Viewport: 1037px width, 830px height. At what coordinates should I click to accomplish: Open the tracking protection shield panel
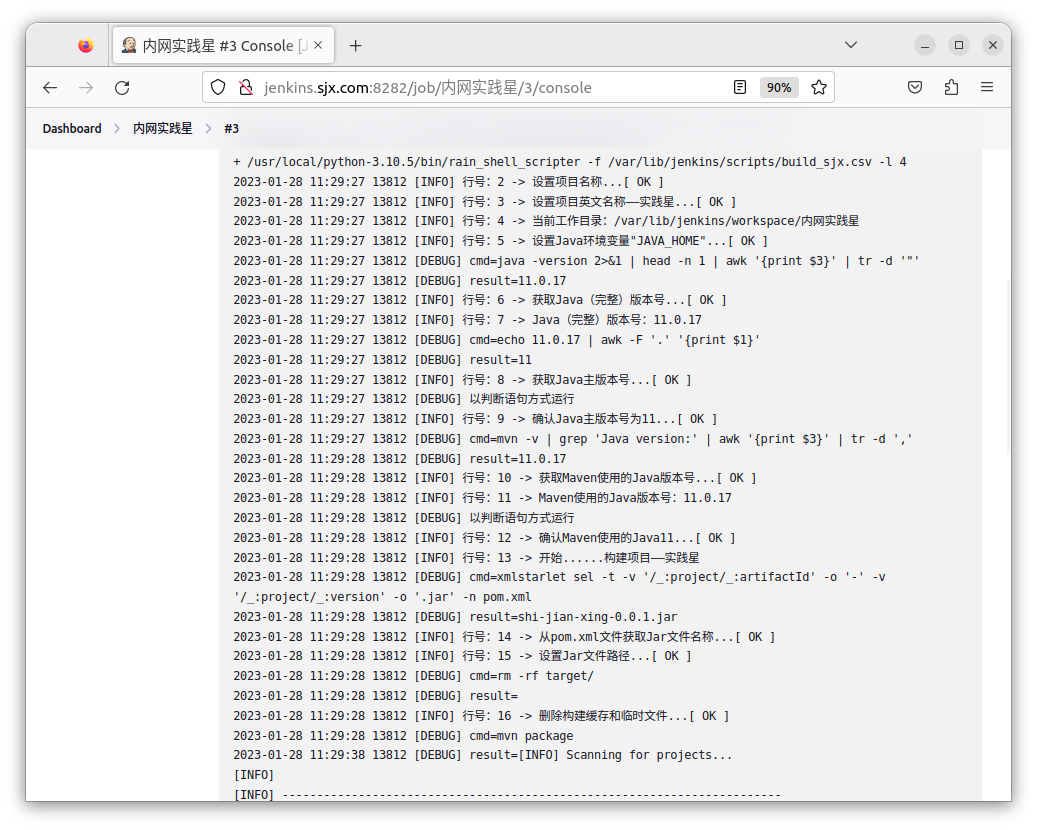click(x=218, y=88)
